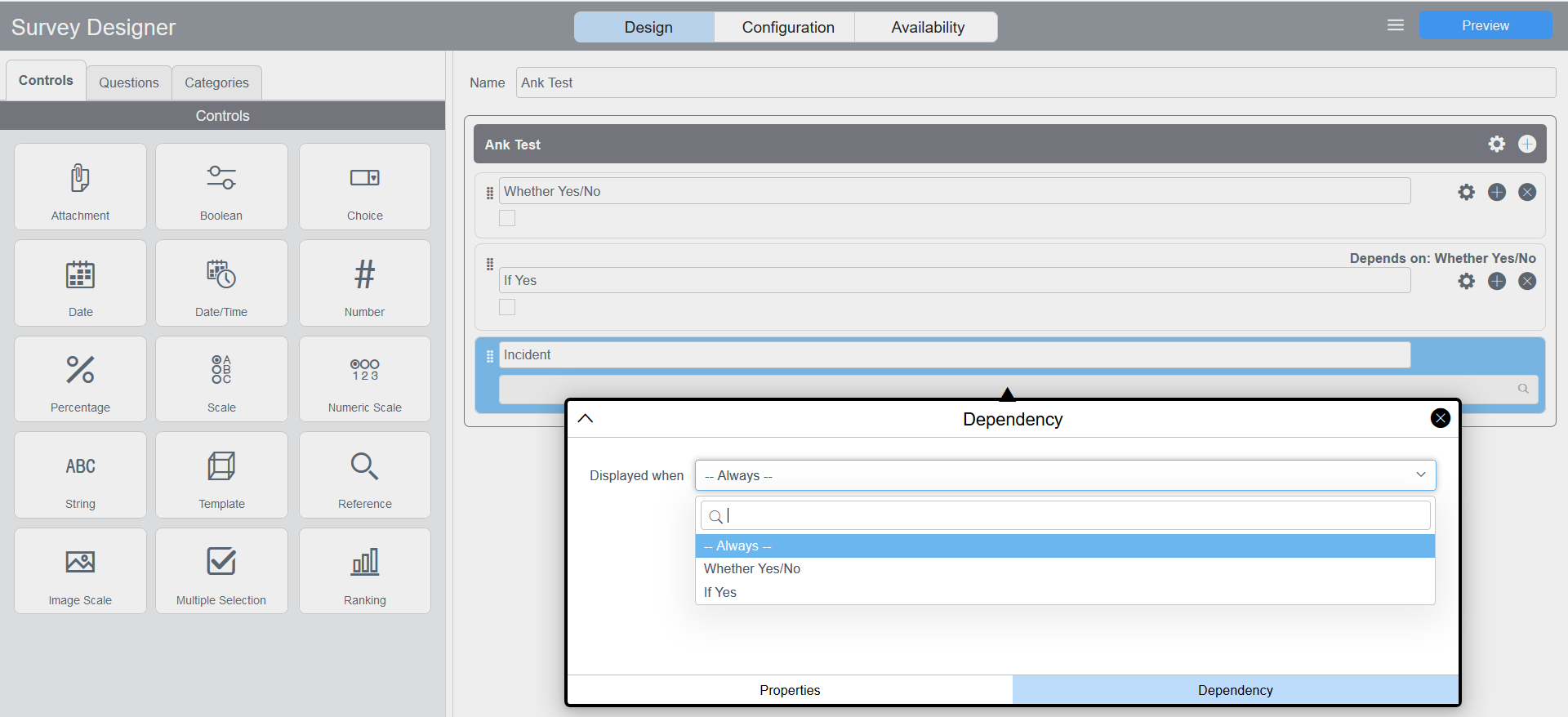Open the Controls tab
Image resolution: width=1568 pixels, height=717 pixels.
point(46,81)
